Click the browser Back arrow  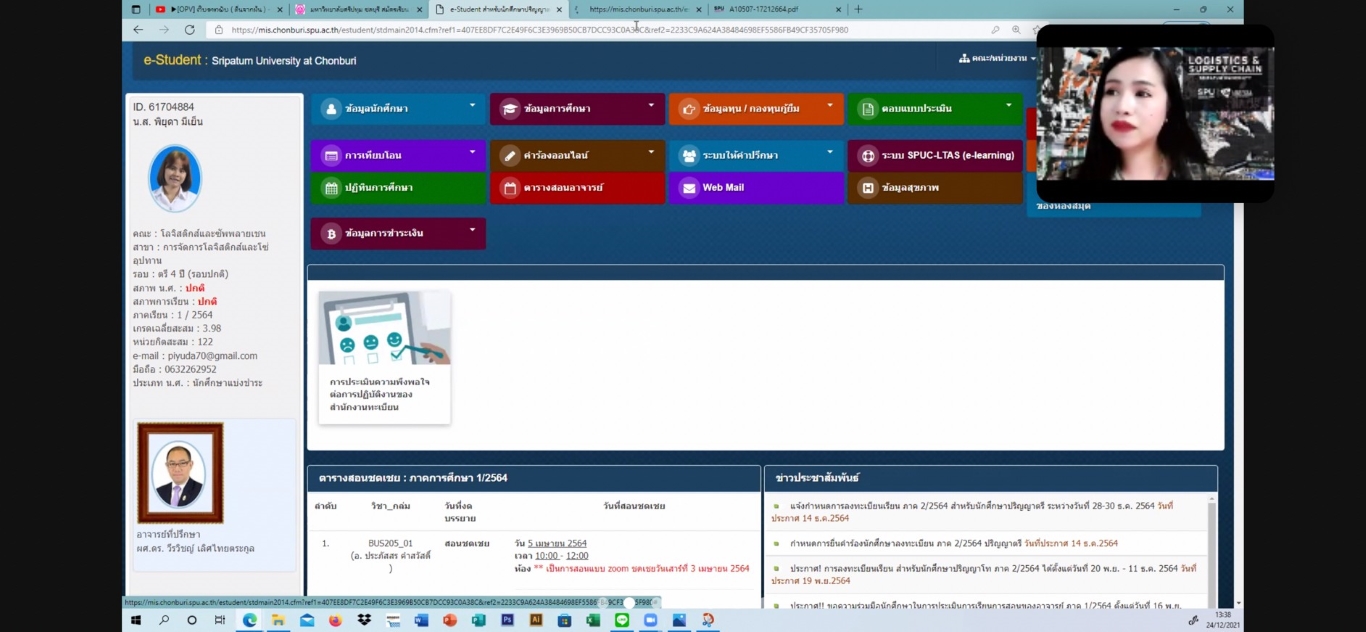[138, 30]
